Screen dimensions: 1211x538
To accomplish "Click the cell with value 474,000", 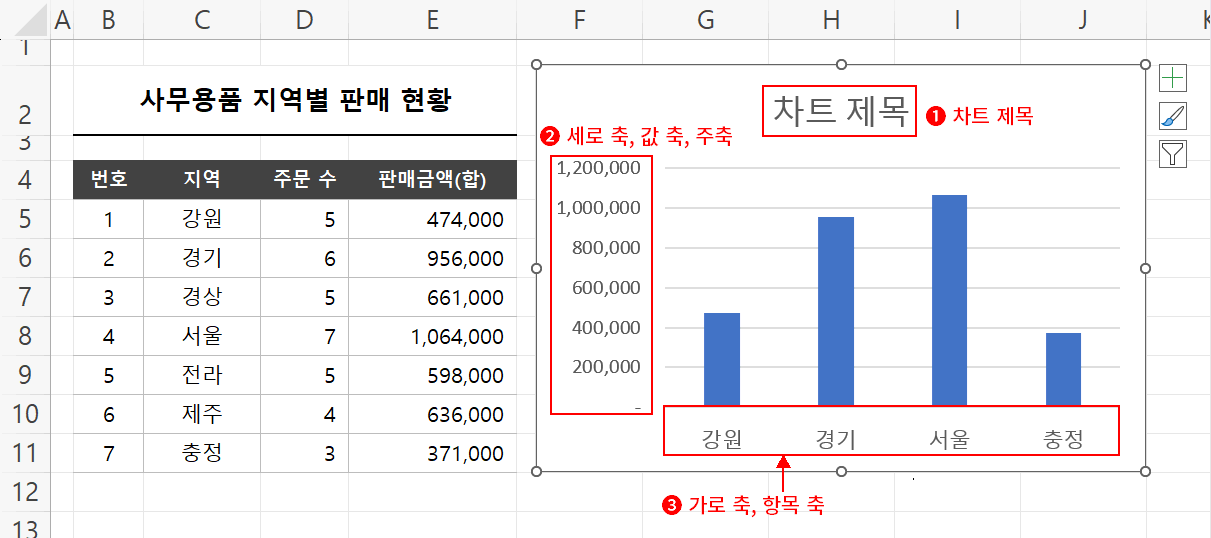I will [x=432, y=219].
